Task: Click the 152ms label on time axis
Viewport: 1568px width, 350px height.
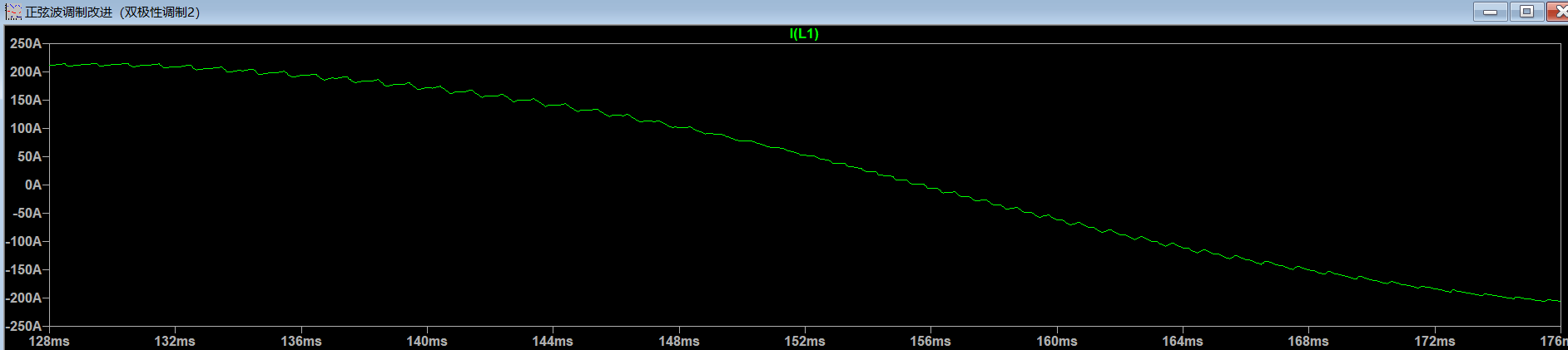Action: (805, 341)
